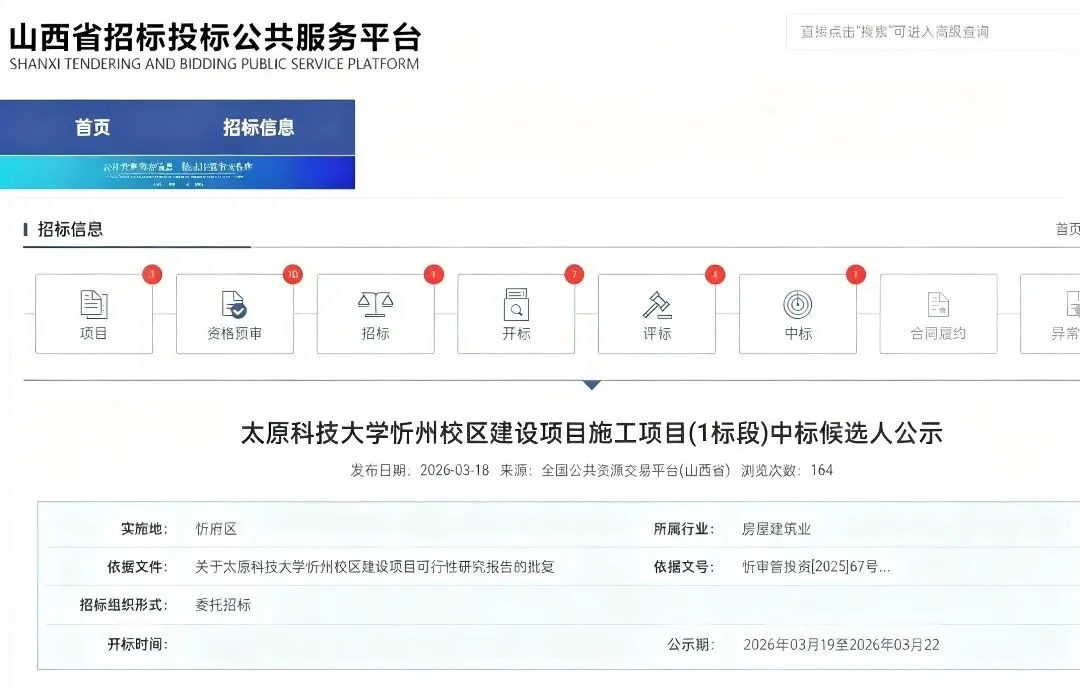Click the red badge on 开标 card
The image size is (1080, 688).
(x=574, y=274)
